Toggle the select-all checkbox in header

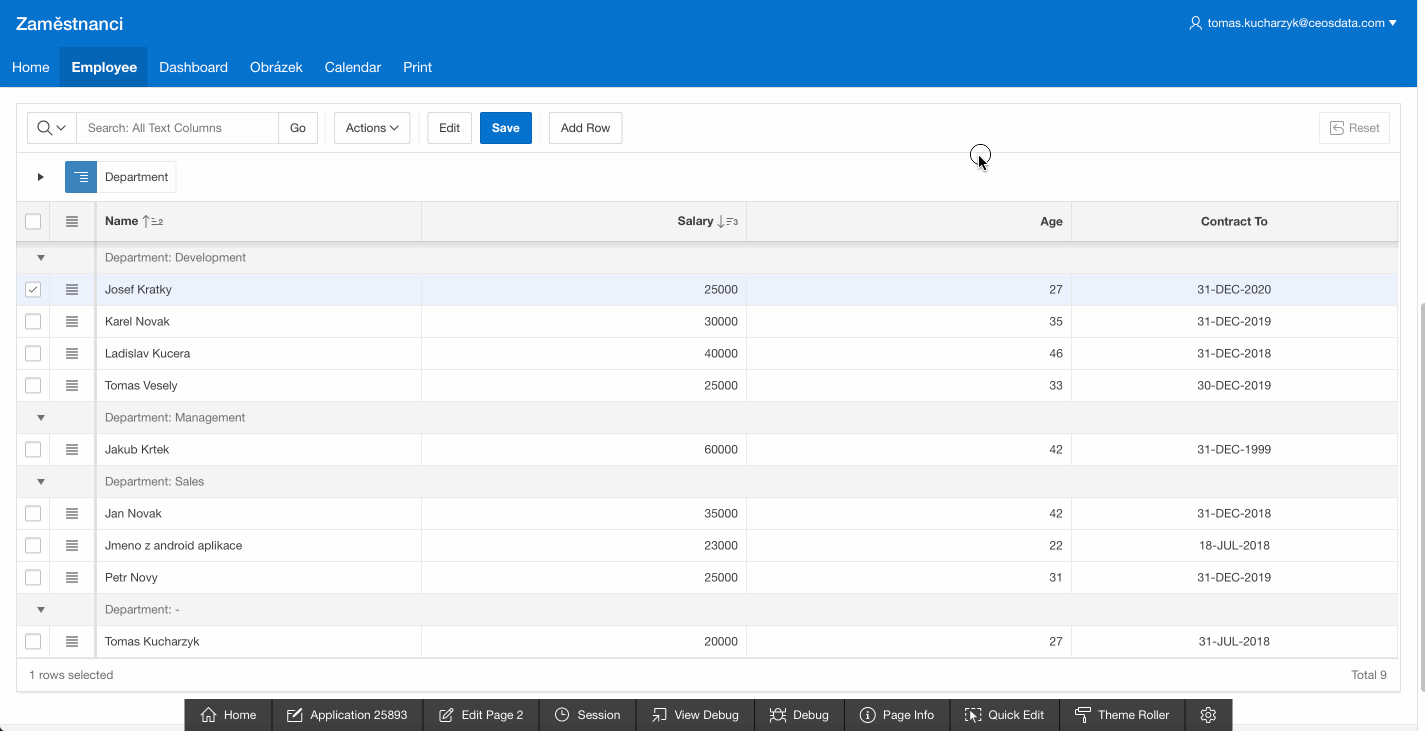pos(33,222)
